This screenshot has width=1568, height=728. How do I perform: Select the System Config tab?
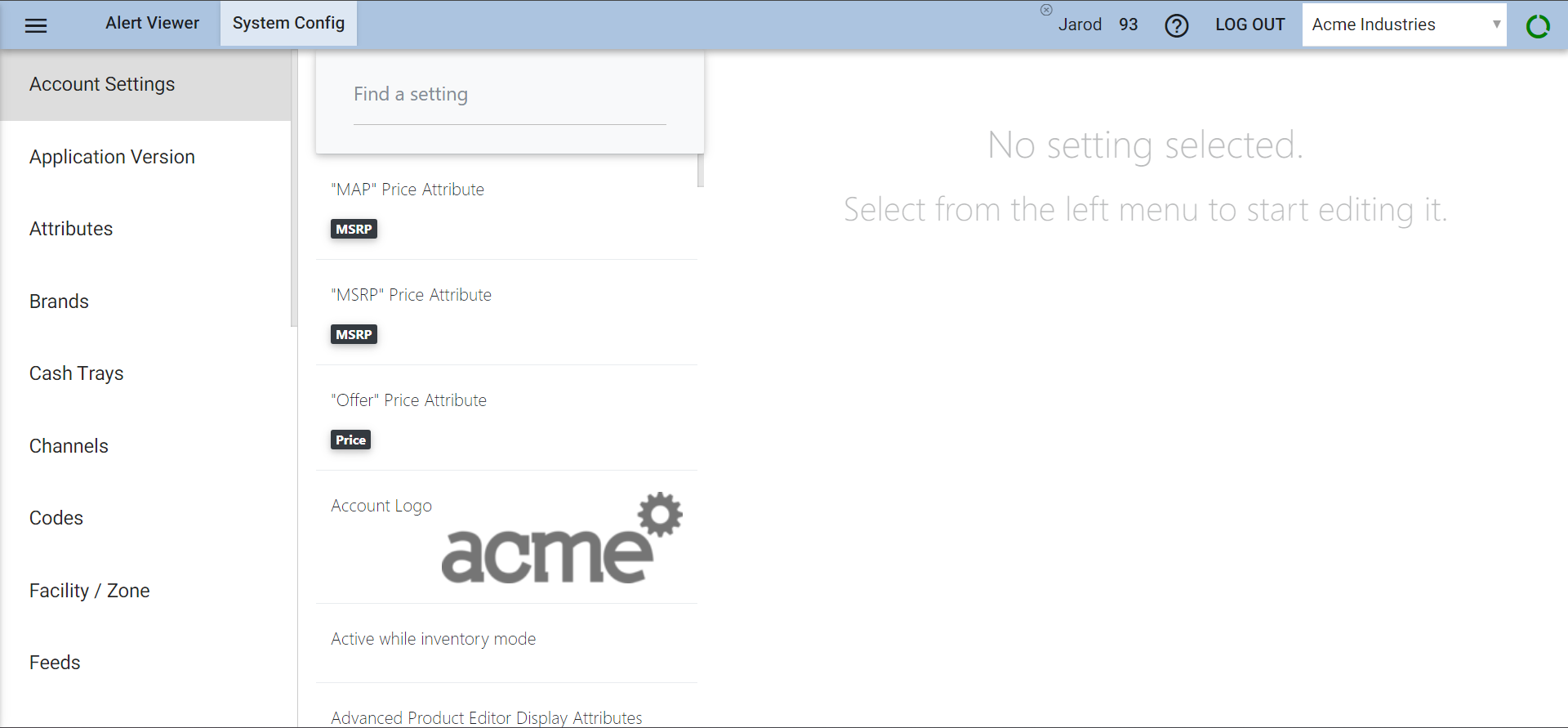pyautogui.click(x=288, y=23)
